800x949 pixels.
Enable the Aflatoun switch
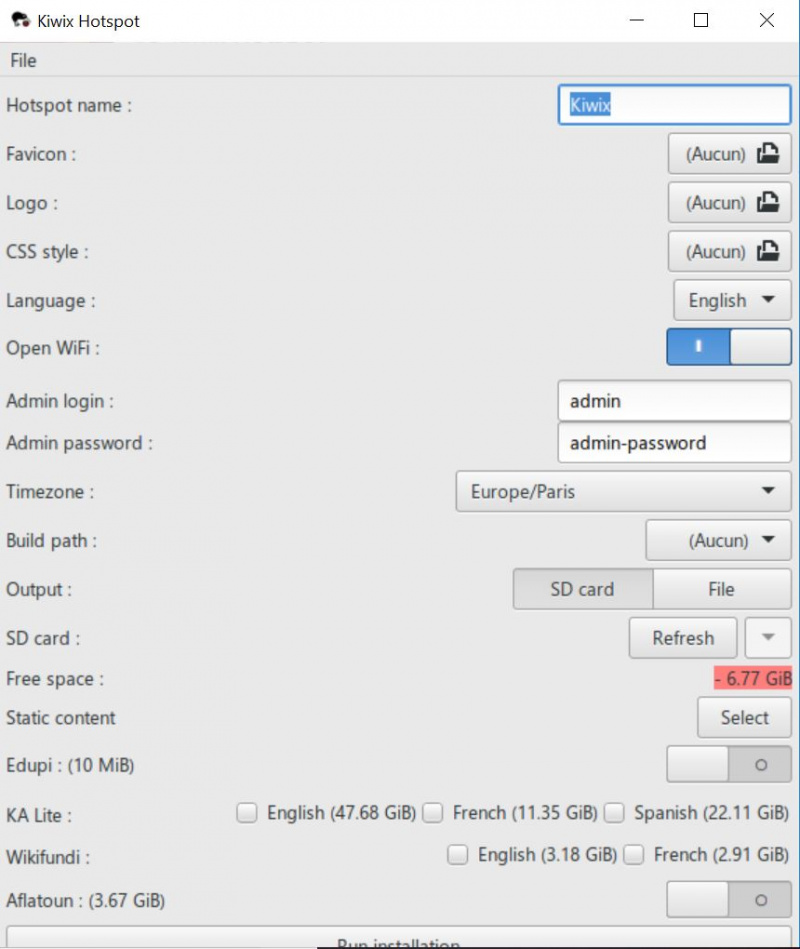pyautogui.click(x=729, y=900)
